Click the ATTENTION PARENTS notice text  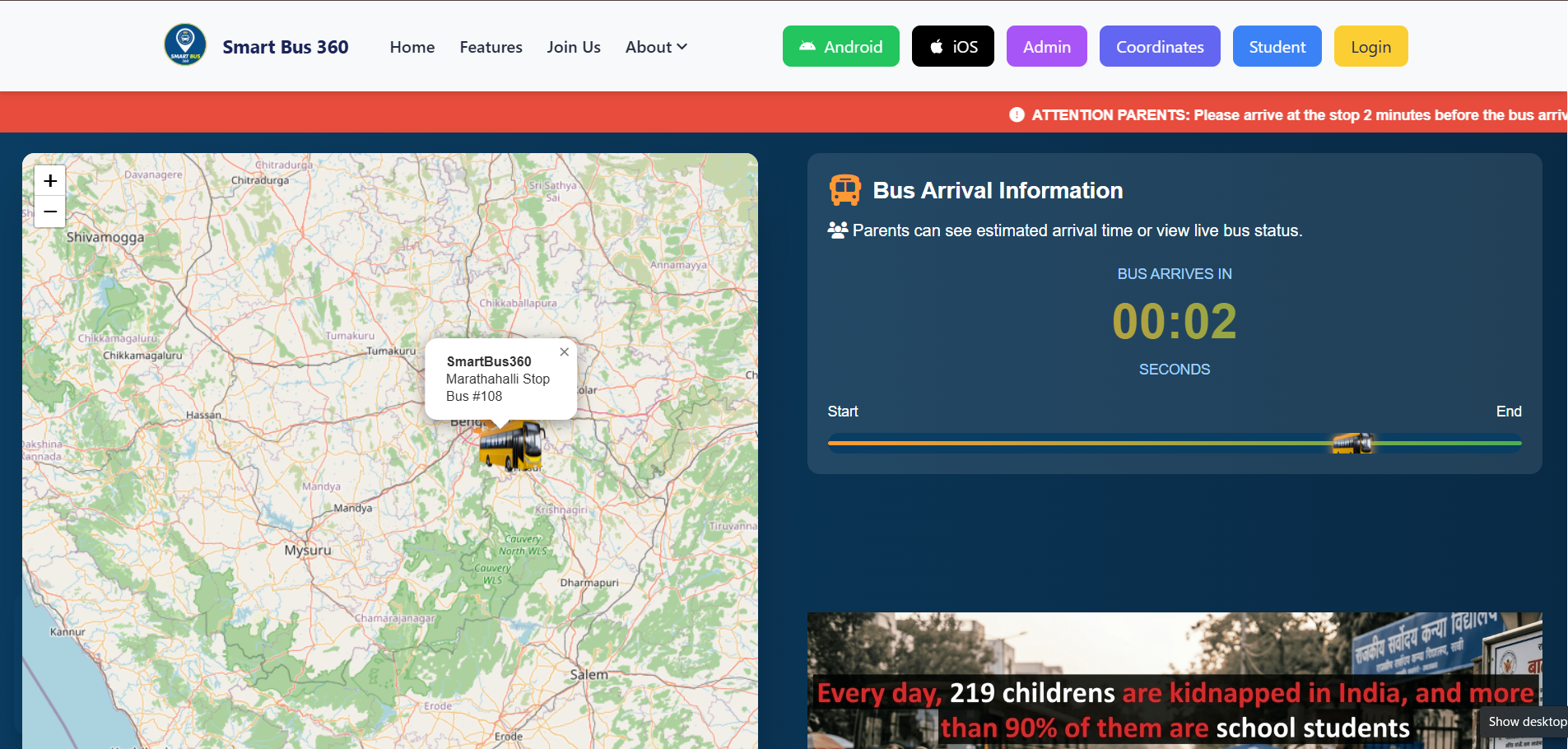click(x=1300, y=115)
